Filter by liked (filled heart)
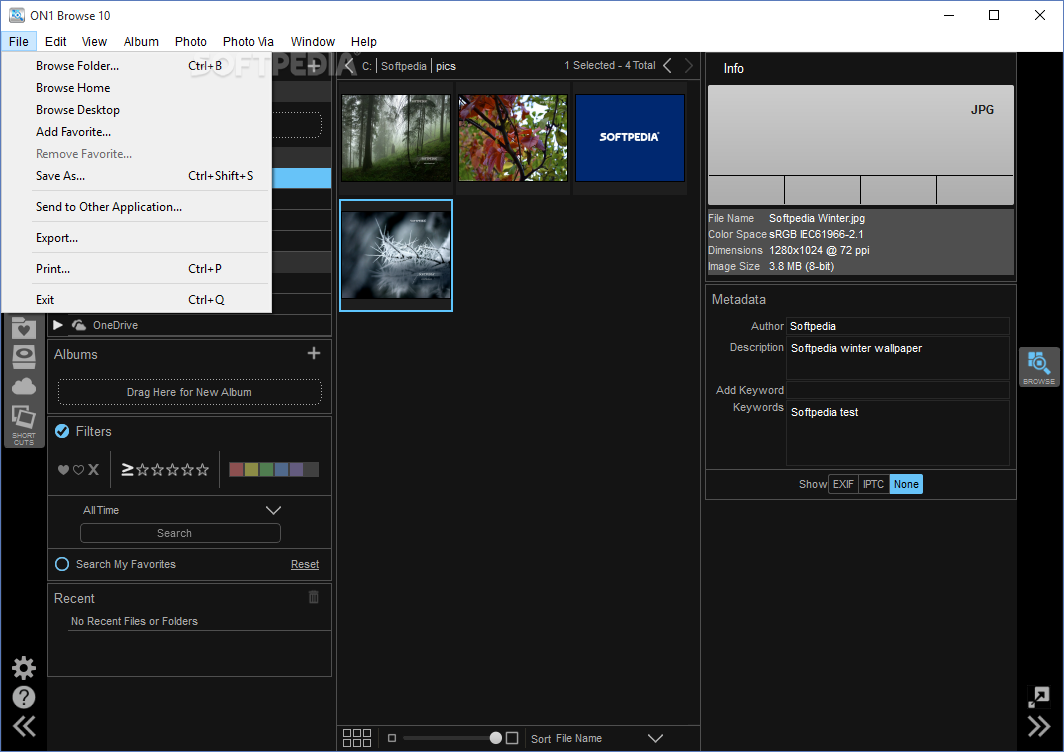The image size is (1064, 752). click(x=63, y=470)
